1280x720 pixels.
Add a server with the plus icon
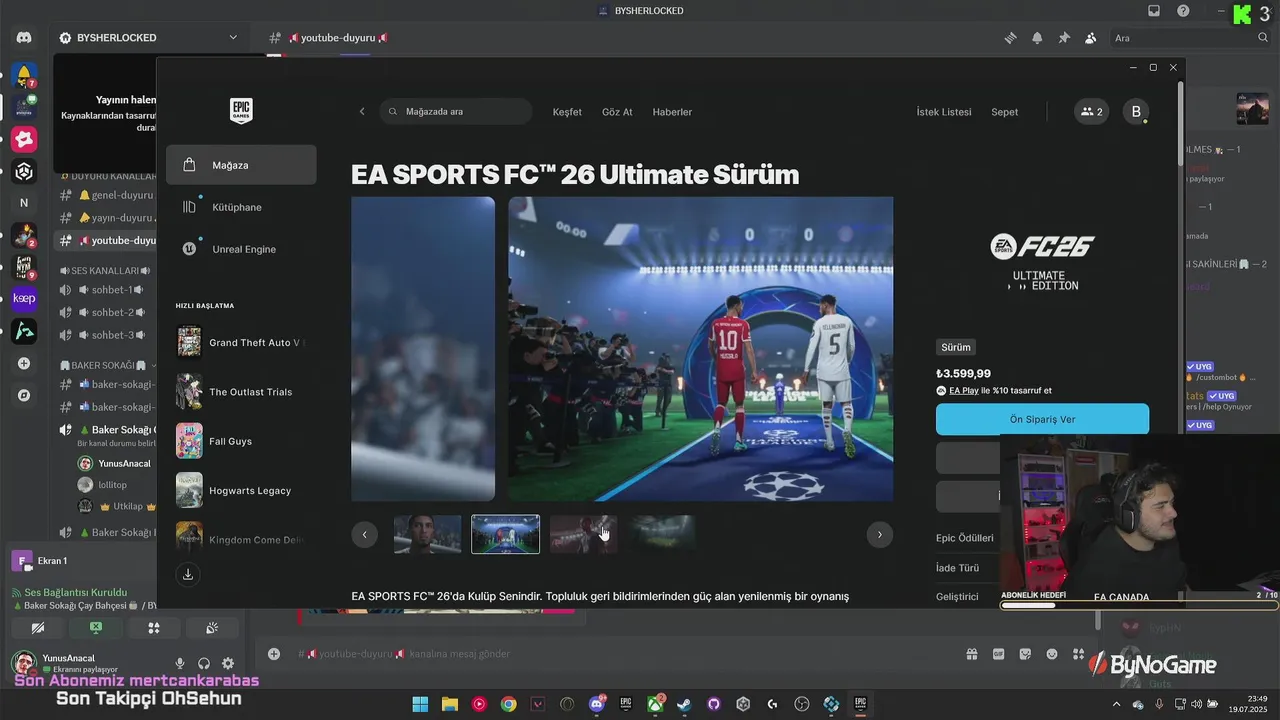(x=24, y=363)
